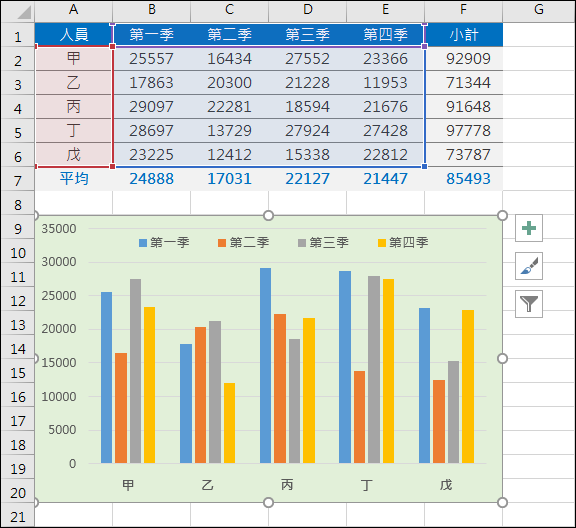Select column G header
Screen dimensions: 576x528
[539, 10]
